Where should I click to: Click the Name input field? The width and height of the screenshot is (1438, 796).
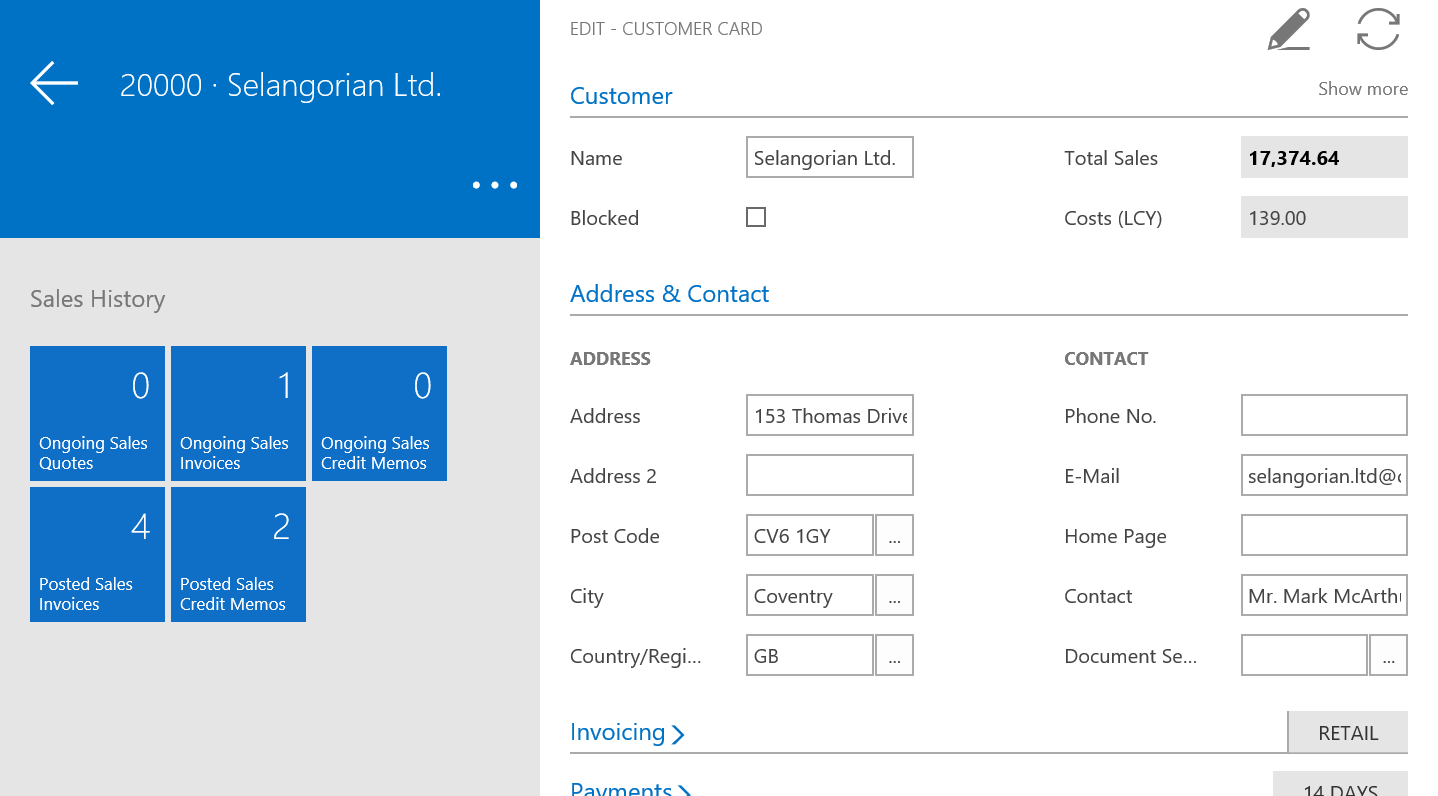coord(829,158)
